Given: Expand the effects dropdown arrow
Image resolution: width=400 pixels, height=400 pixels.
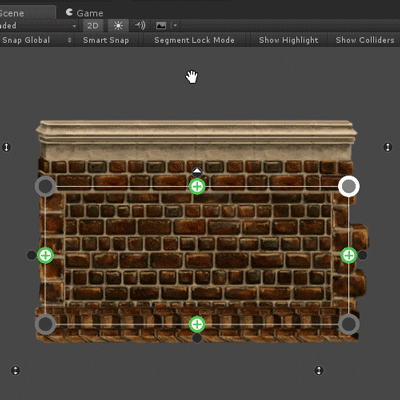Looking at the screenshot, I should tap(175, 26).
